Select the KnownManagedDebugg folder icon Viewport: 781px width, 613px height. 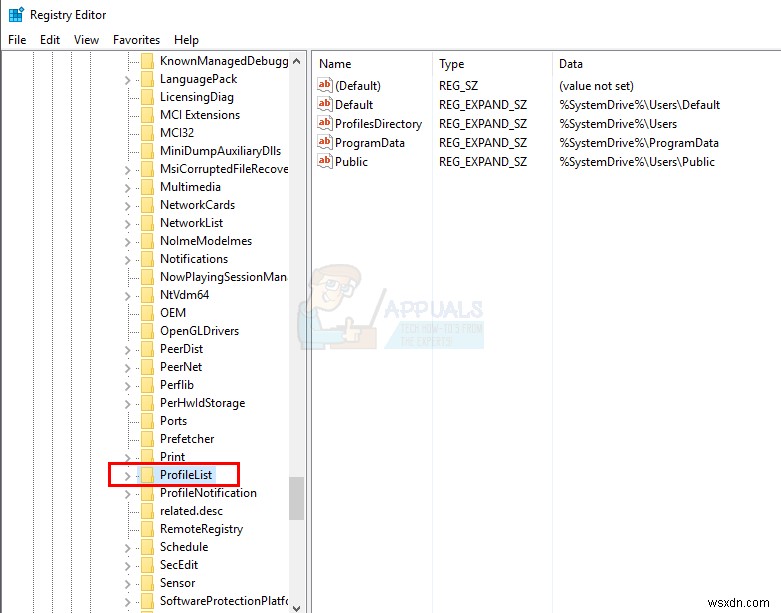tap(147, 61)
